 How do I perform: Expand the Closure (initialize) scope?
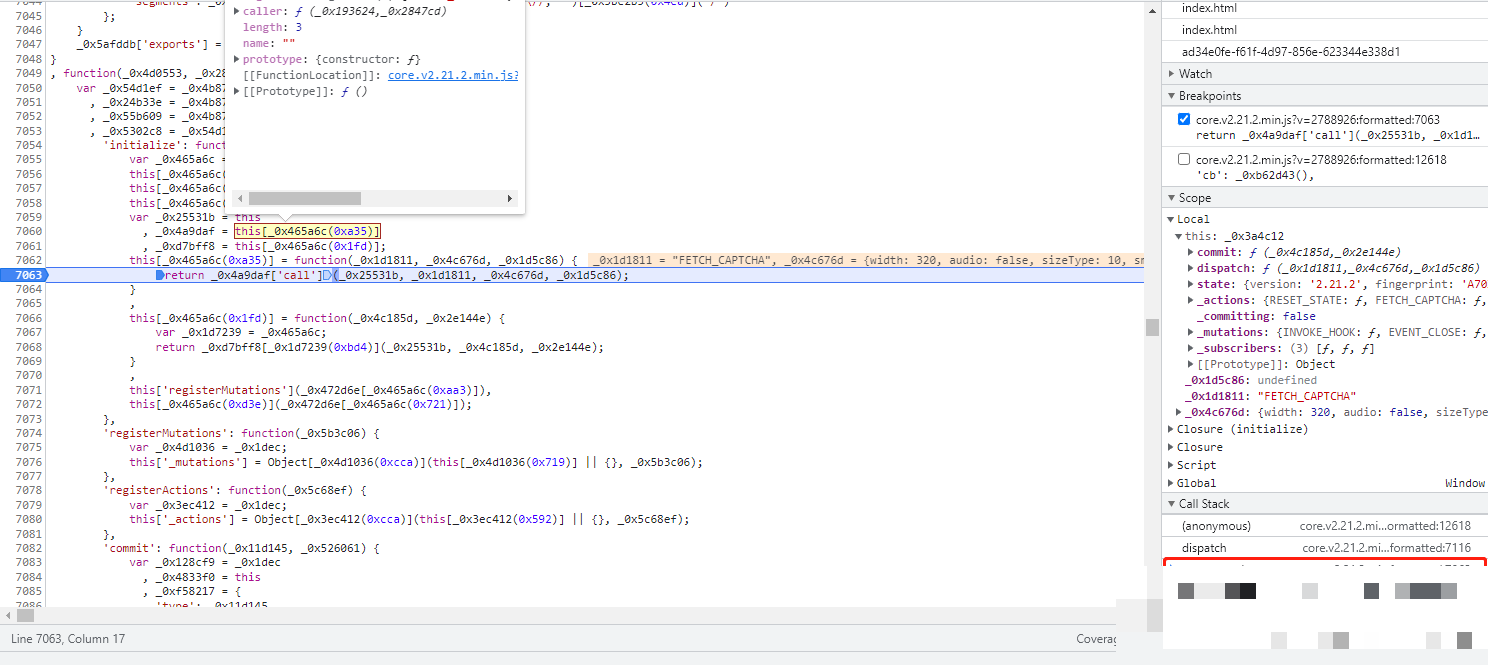pos(1171,429)
